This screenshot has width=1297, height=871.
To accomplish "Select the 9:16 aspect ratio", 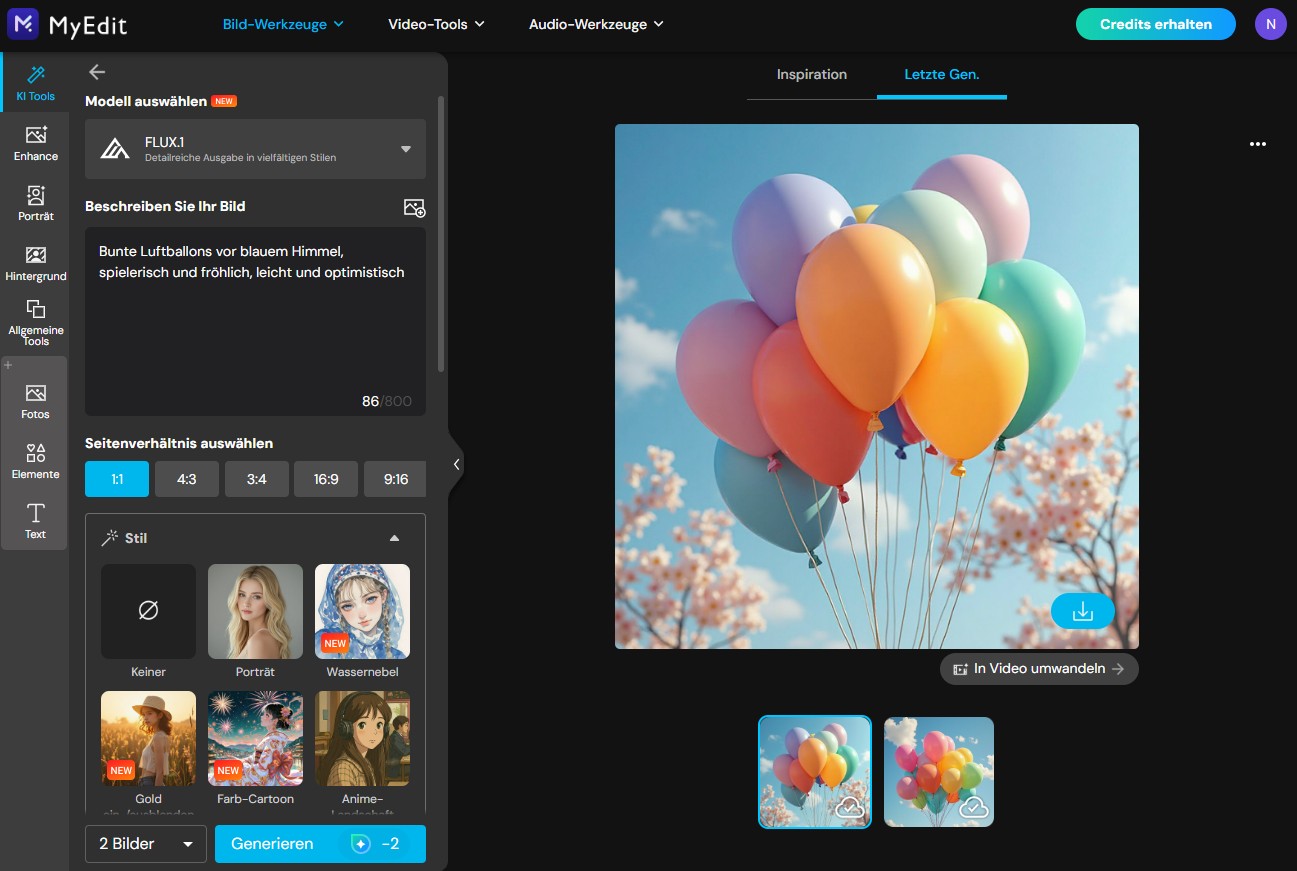I will tap(395, 479).
